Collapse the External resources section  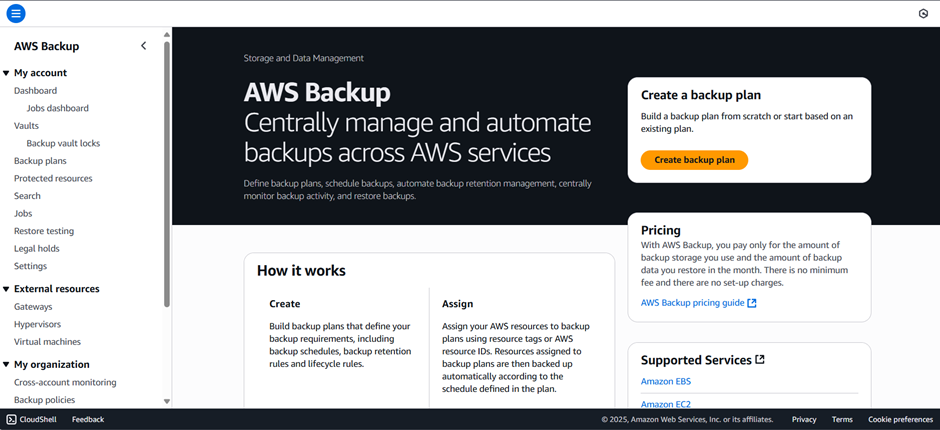point(6,289)
